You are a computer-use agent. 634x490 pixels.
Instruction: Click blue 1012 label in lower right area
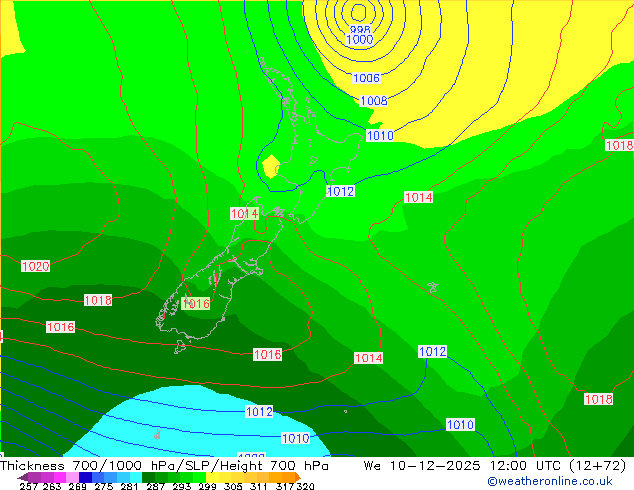[432, 351]
